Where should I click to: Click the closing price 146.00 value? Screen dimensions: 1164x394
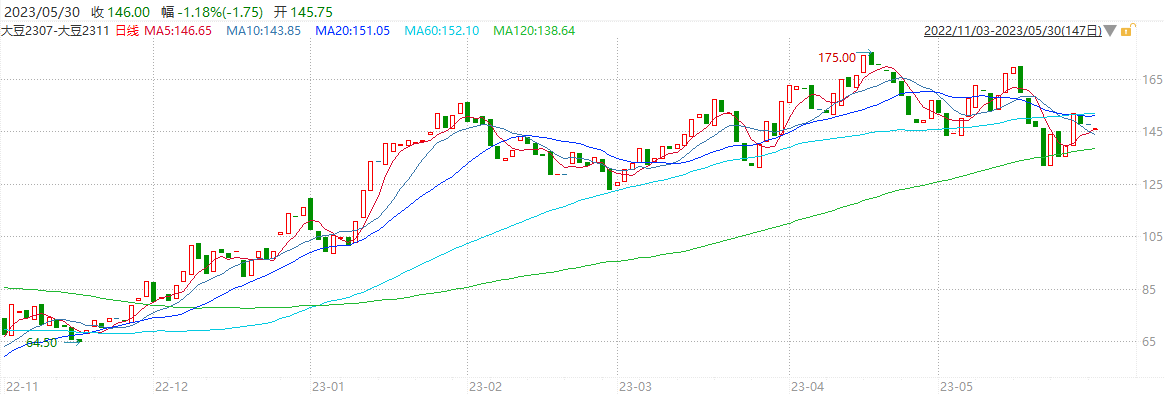point(128,11)
